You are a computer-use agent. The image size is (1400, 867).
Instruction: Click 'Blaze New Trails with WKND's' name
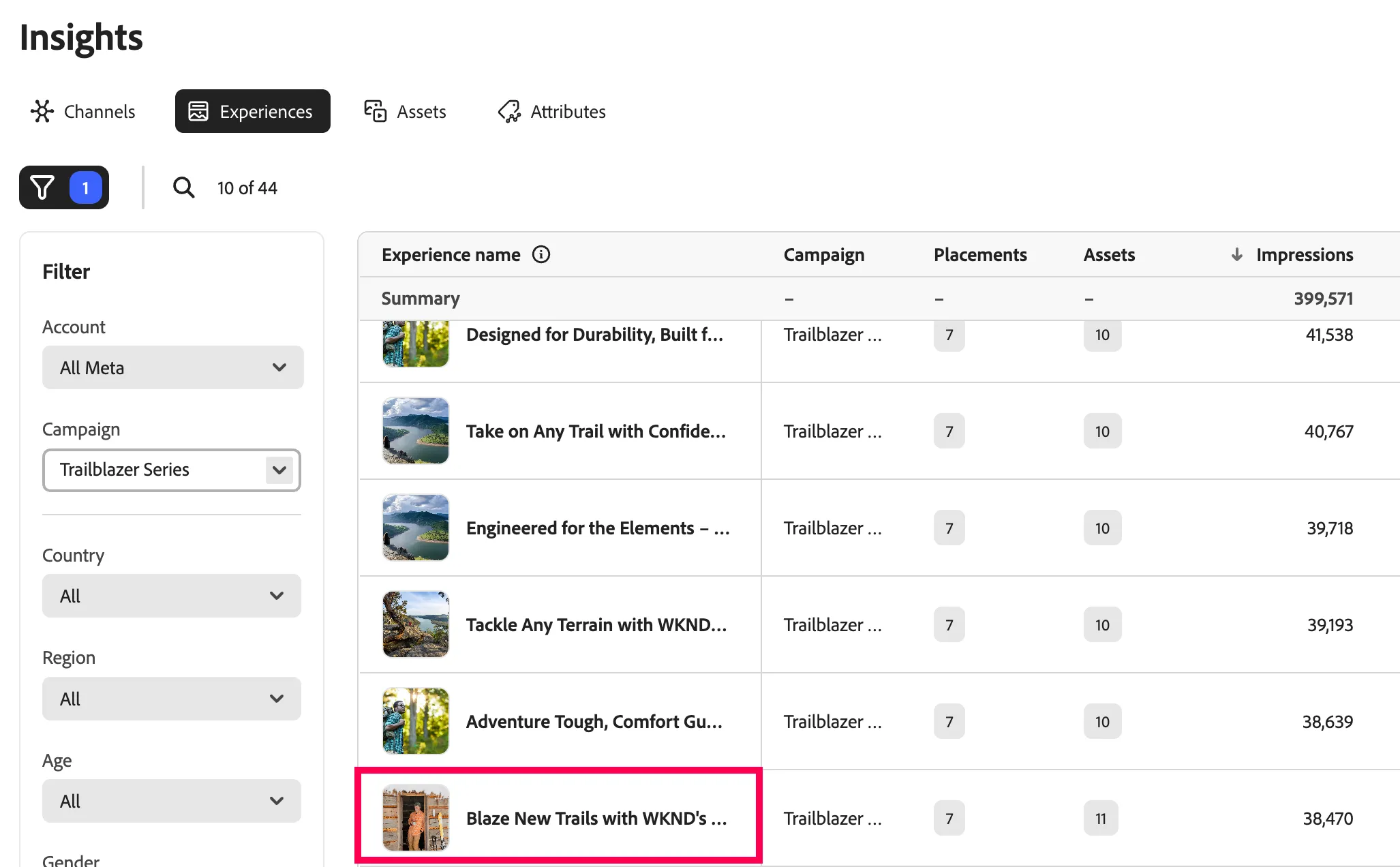(596, 819)
